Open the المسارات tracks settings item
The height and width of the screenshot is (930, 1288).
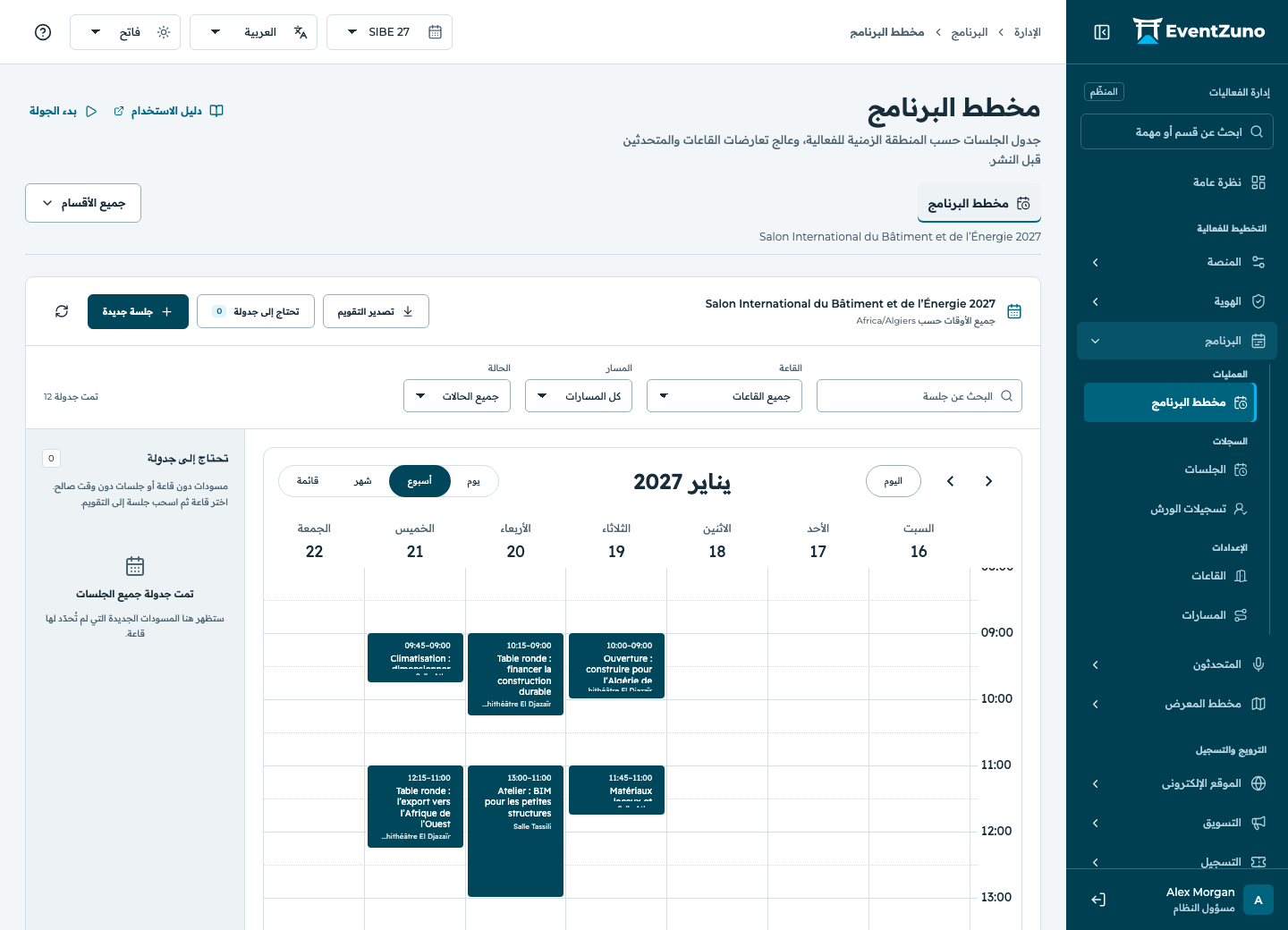pos(1170,615)
